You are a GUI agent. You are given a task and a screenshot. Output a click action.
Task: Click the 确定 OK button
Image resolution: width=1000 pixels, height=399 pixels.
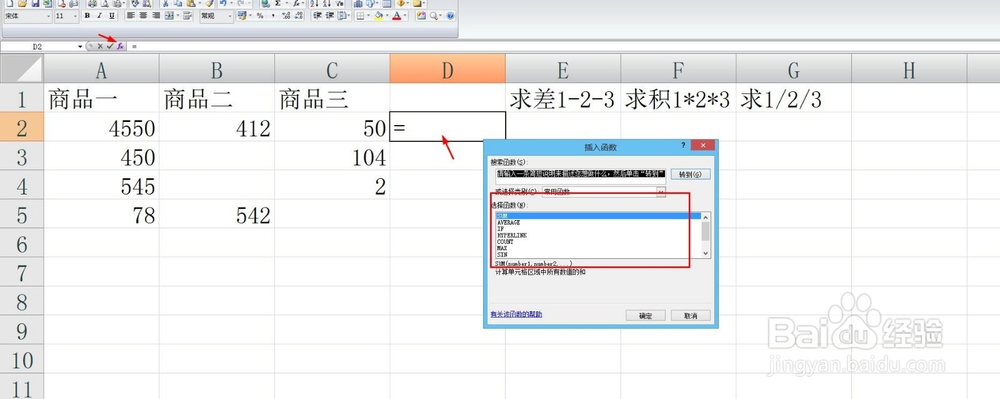click(645, 316)
